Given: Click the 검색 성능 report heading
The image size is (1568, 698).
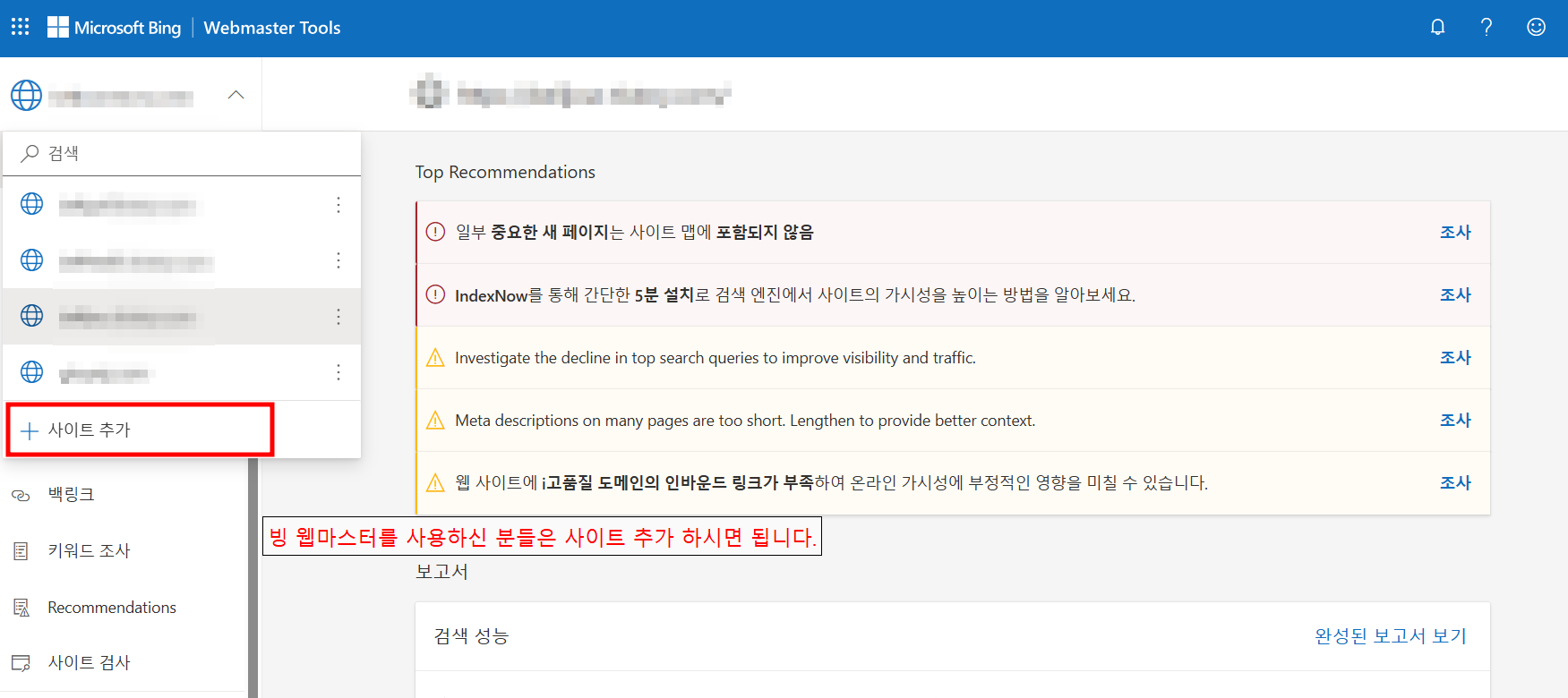Looking at the screenshot, I should pyautogui.click(x=471, y=635).
